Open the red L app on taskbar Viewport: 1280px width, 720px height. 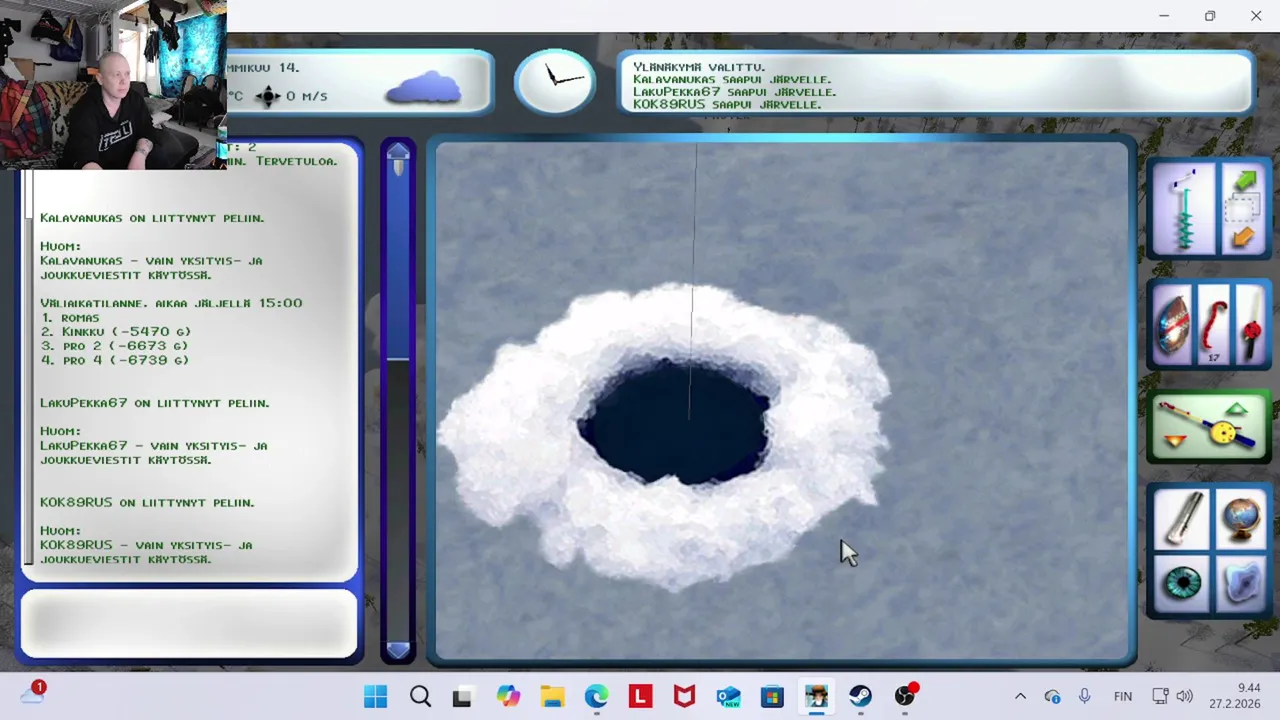pyautogui.click(x=640, y=696)
